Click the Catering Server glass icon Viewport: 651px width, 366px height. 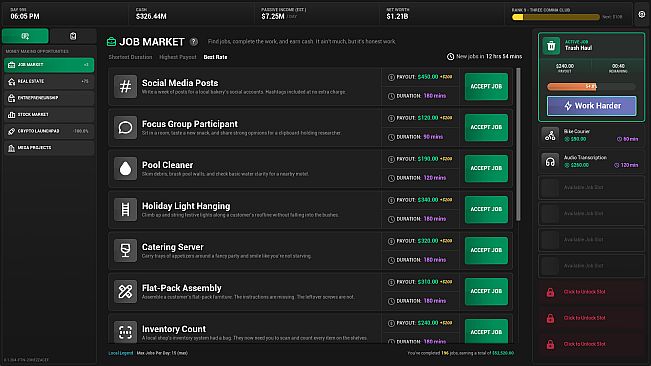pyautogui.click(x=125, y=250)
